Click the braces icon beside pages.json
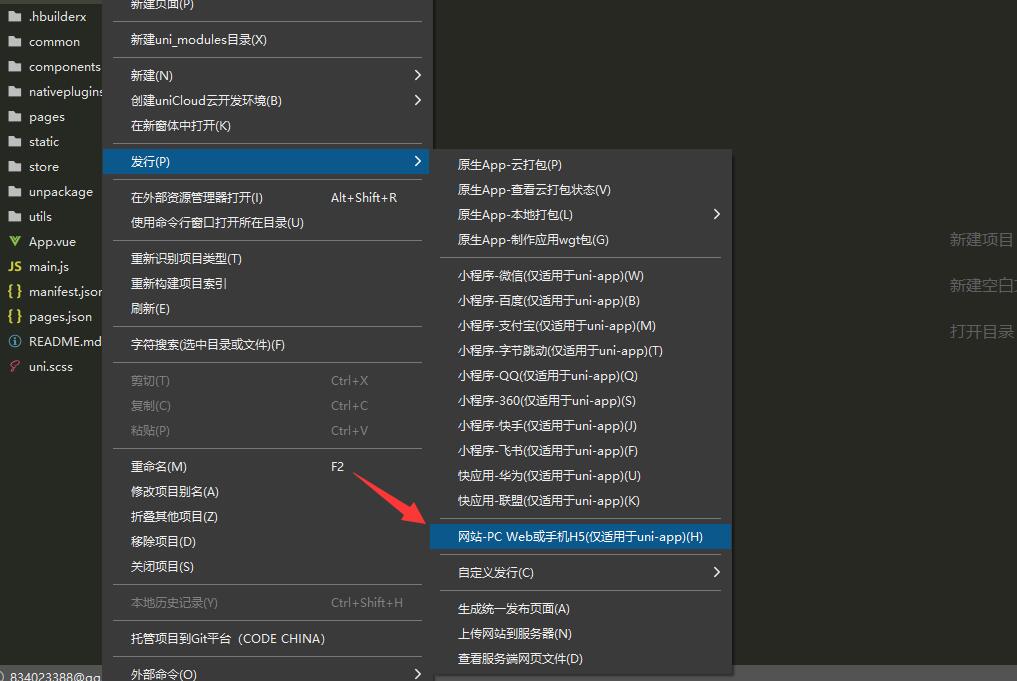This screenshot has height=681, width=1017. point(14,317)
